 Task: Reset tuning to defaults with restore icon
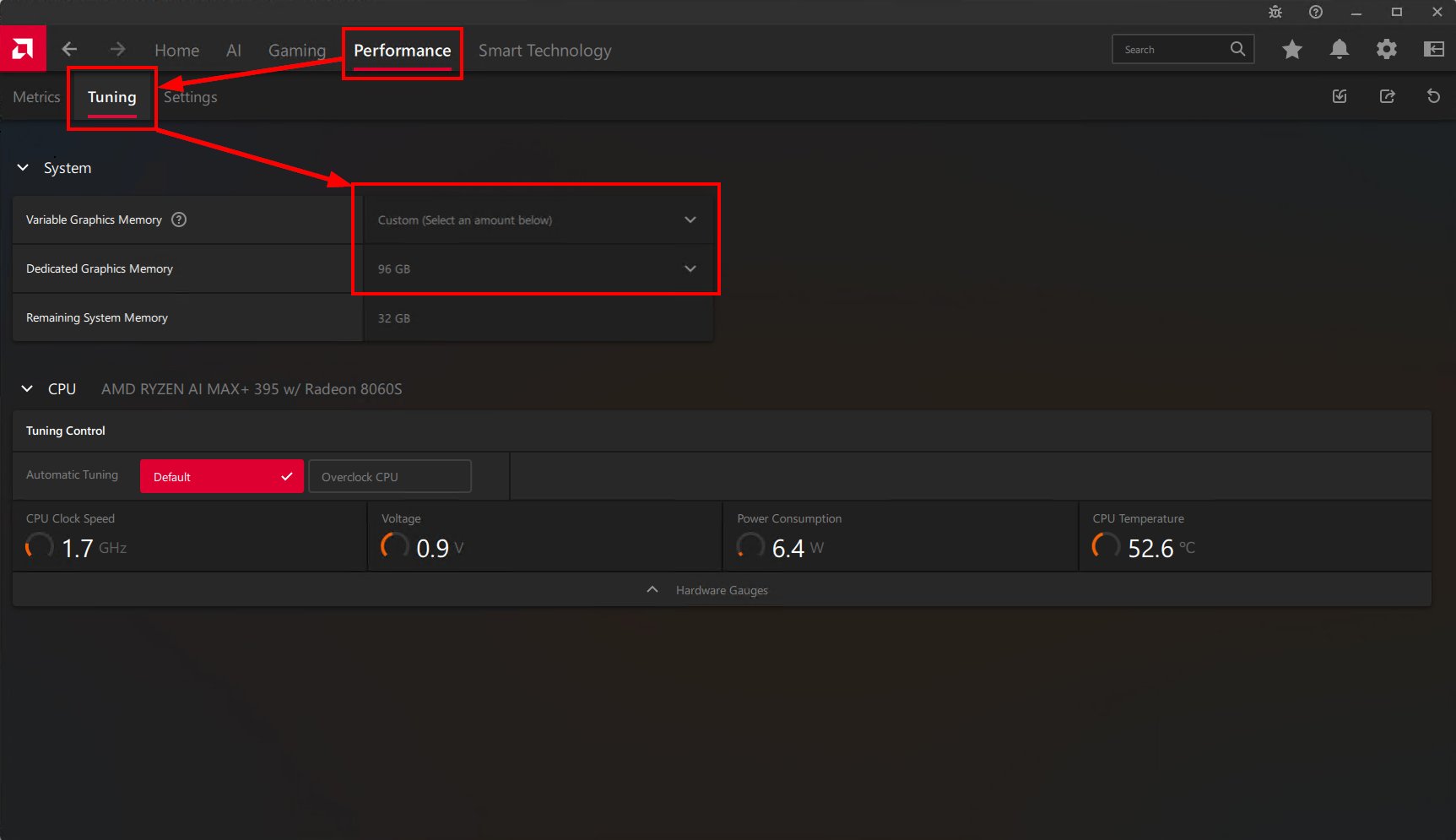[1433, 96]
